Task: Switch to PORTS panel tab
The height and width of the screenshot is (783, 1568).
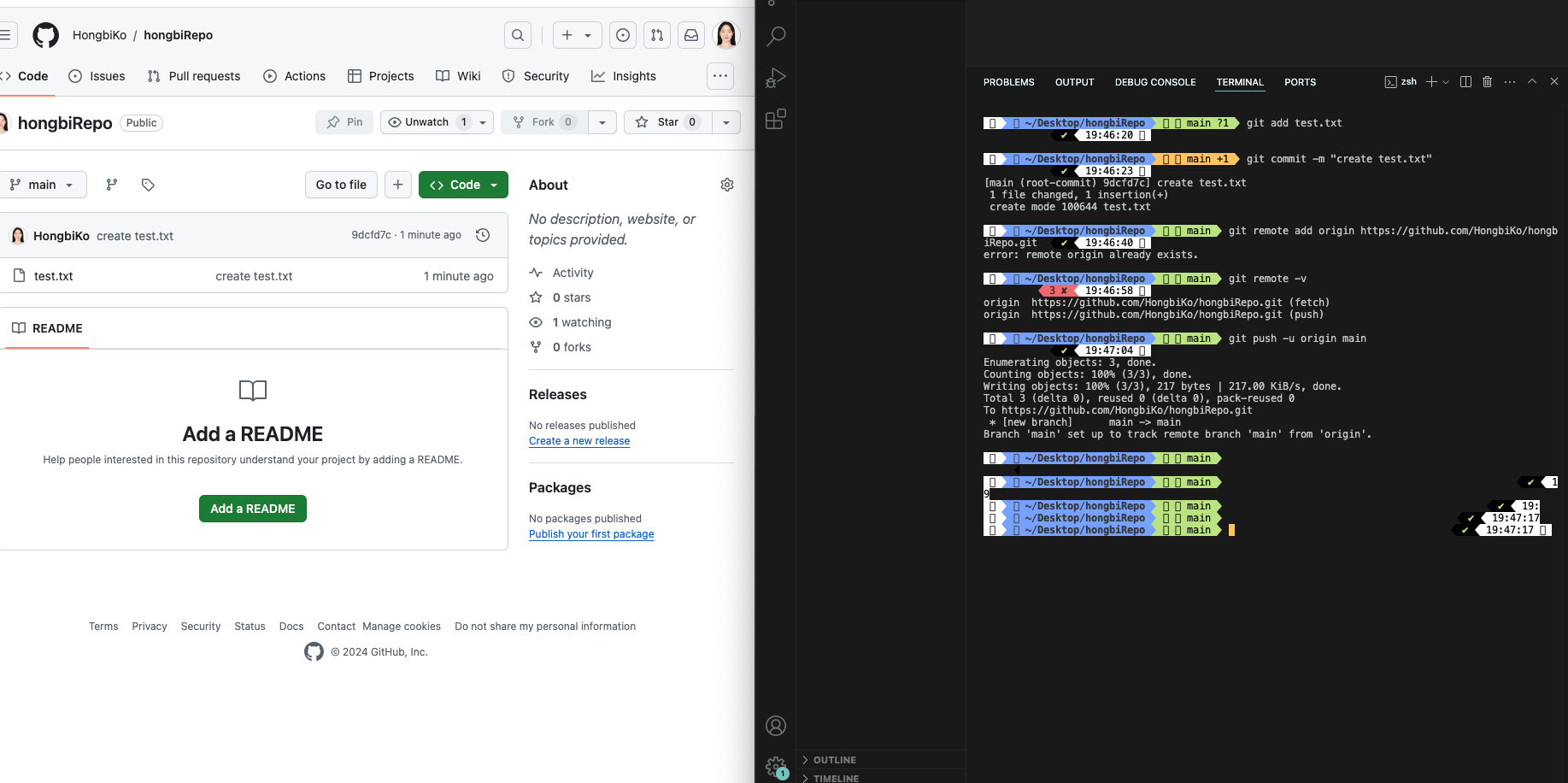Action: [1301, 82]
